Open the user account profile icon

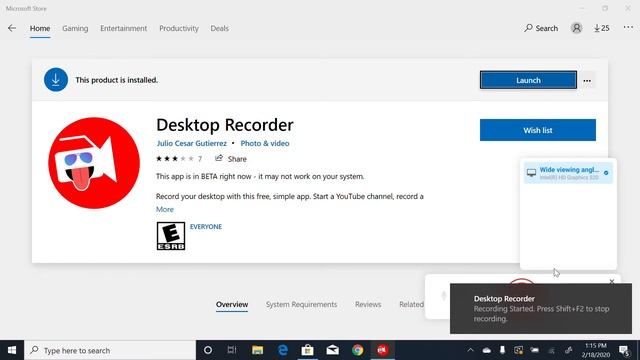pos(576,28)
